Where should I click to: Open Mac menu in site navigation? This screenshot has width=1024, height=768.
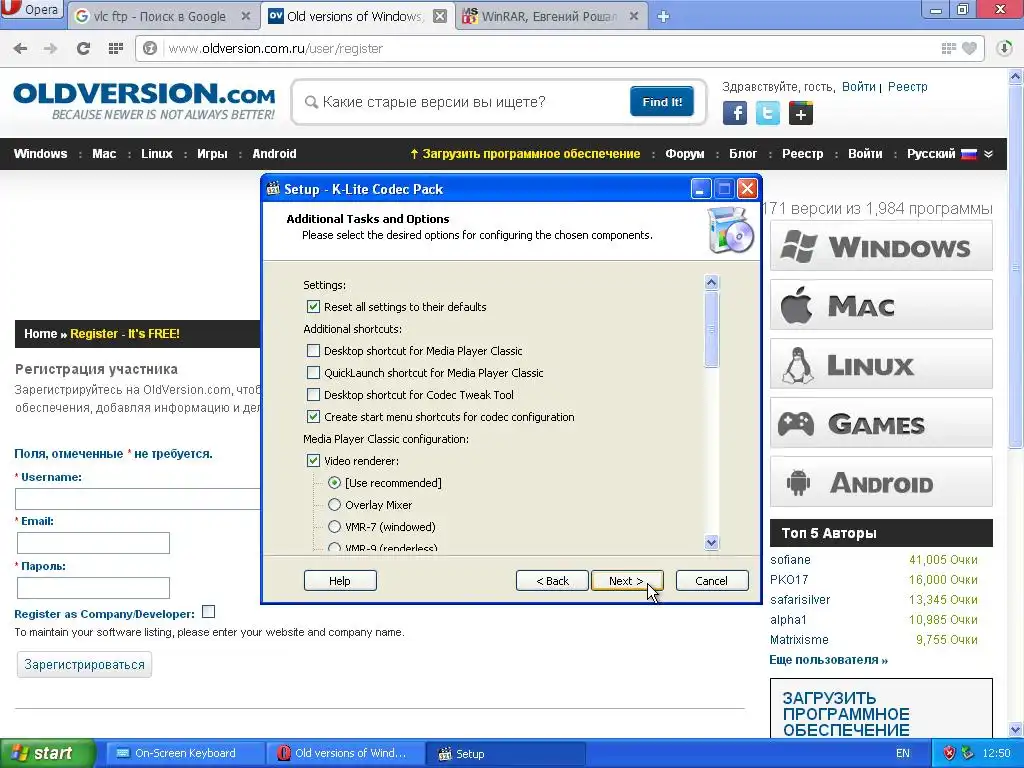point(104,154)
